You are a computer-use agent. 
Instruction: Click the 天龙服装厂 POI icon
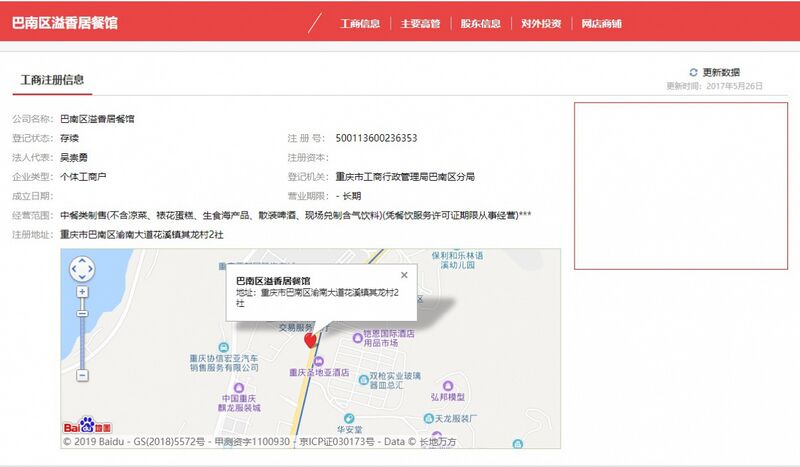(429, 419)
